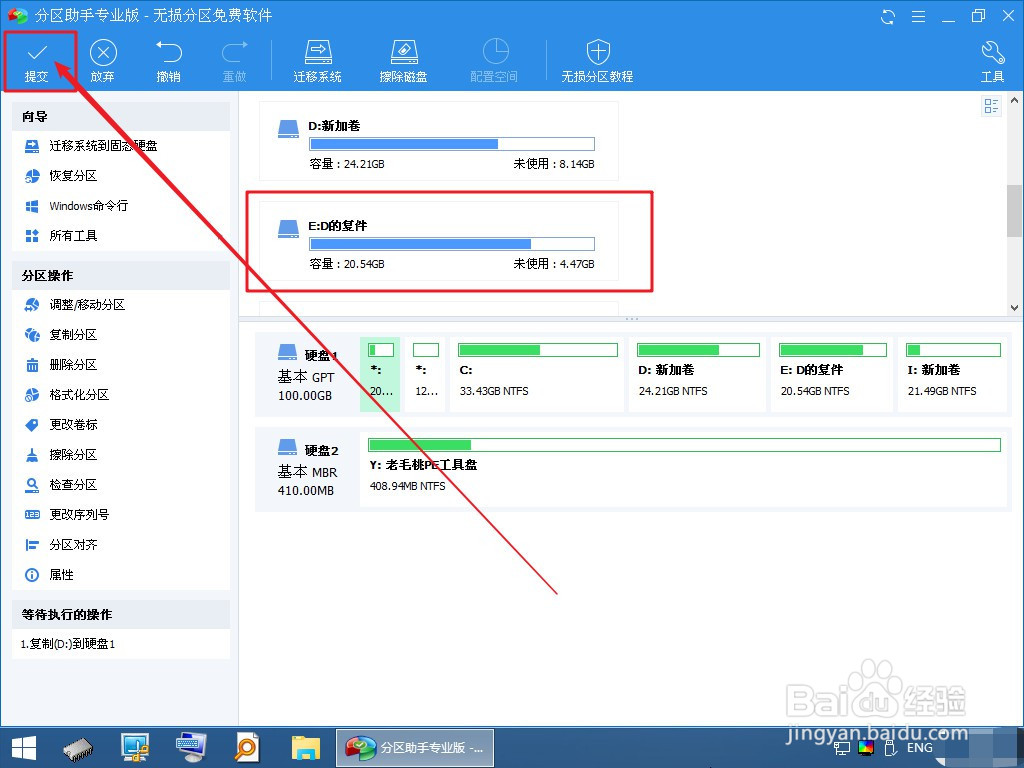The width and height of the screenshot is (1024, 768).
Task: Select the E: D的复件 20.54GB disk block
Action: click(x=832, y=374)
